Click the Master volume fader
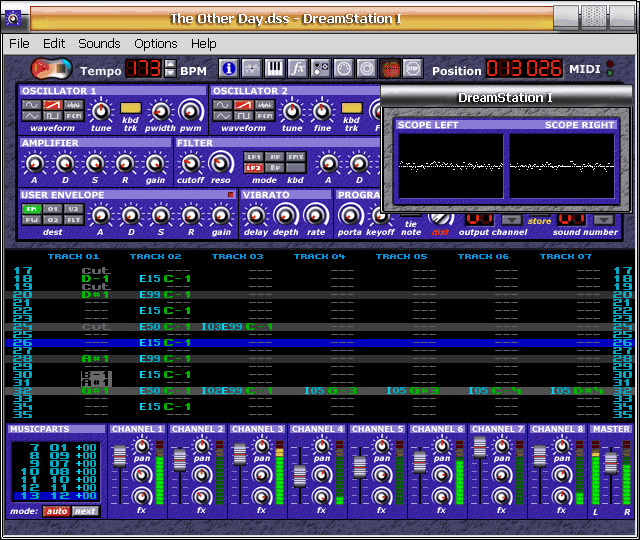 611,463
